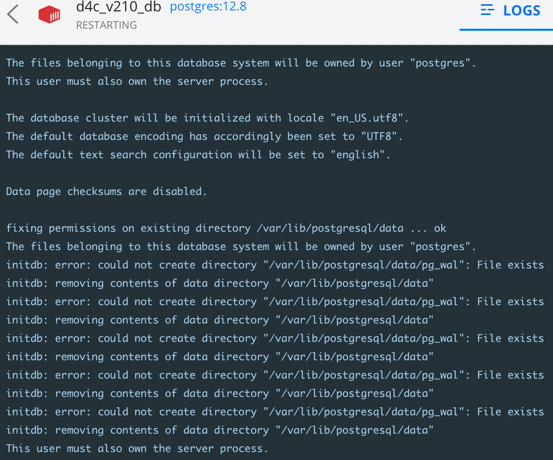Select the Data page checksums disabled line
This screenshot has height=460, width=553.
coord(106,191)
